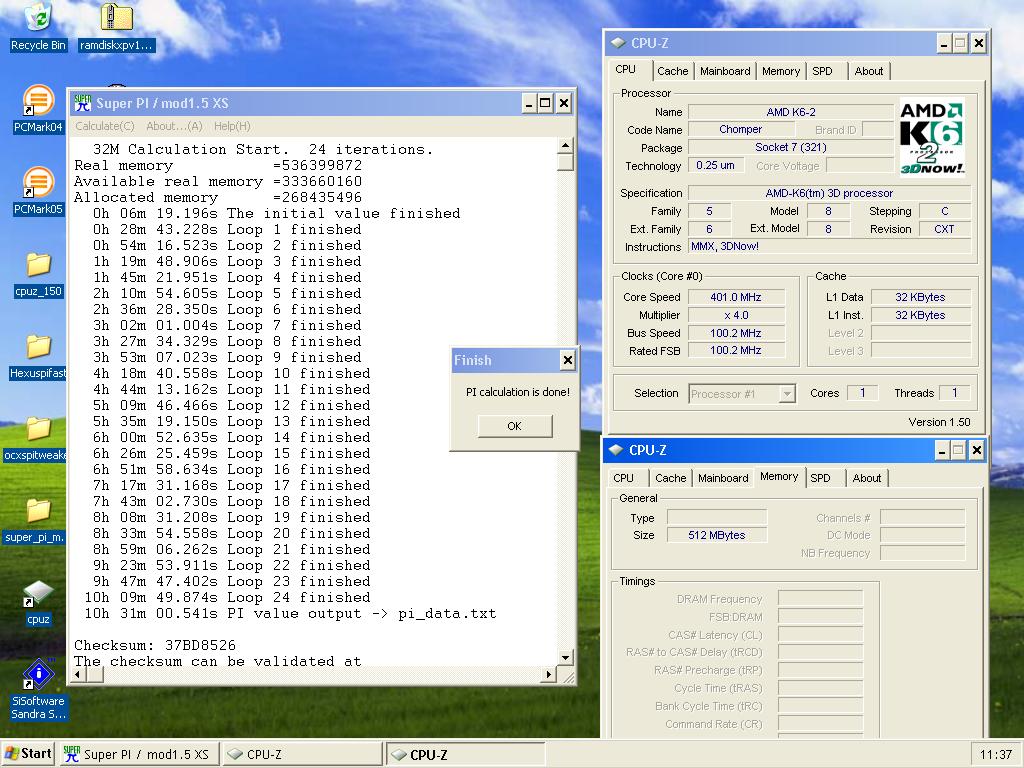Click the lower CPU-Z window title icon
Screen dimensions: 1024x768
point(615,450)
